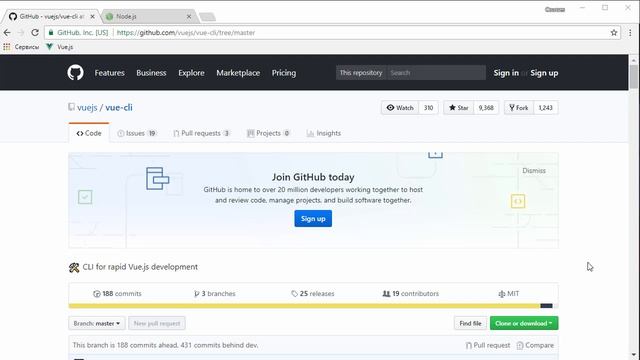Open the vue-cli repository name link
The height and width of the screenshot is (360, 640).
119,107
